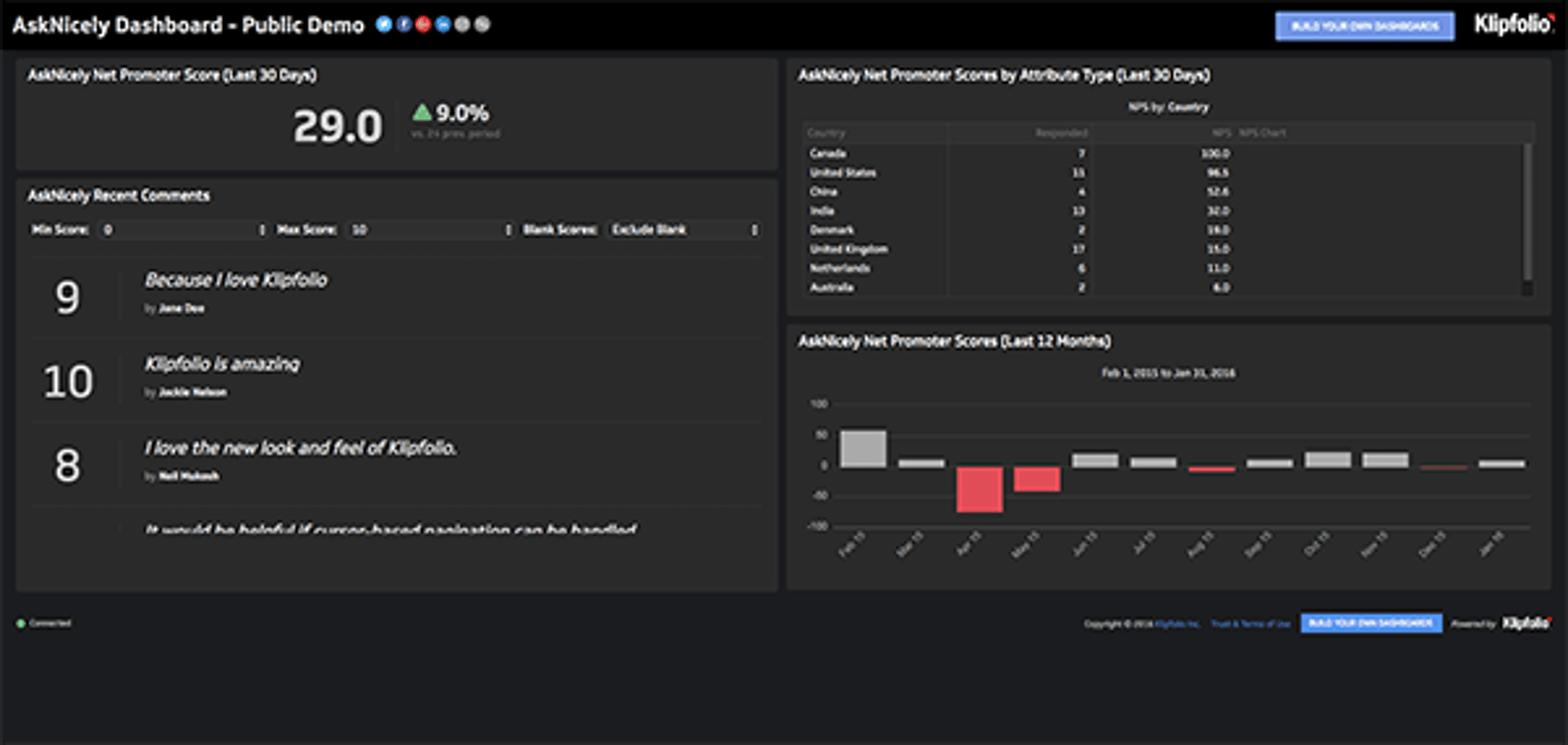
Task: Click the comment 'Klipfolio is amazing'
Action: (x=222, y=364)
